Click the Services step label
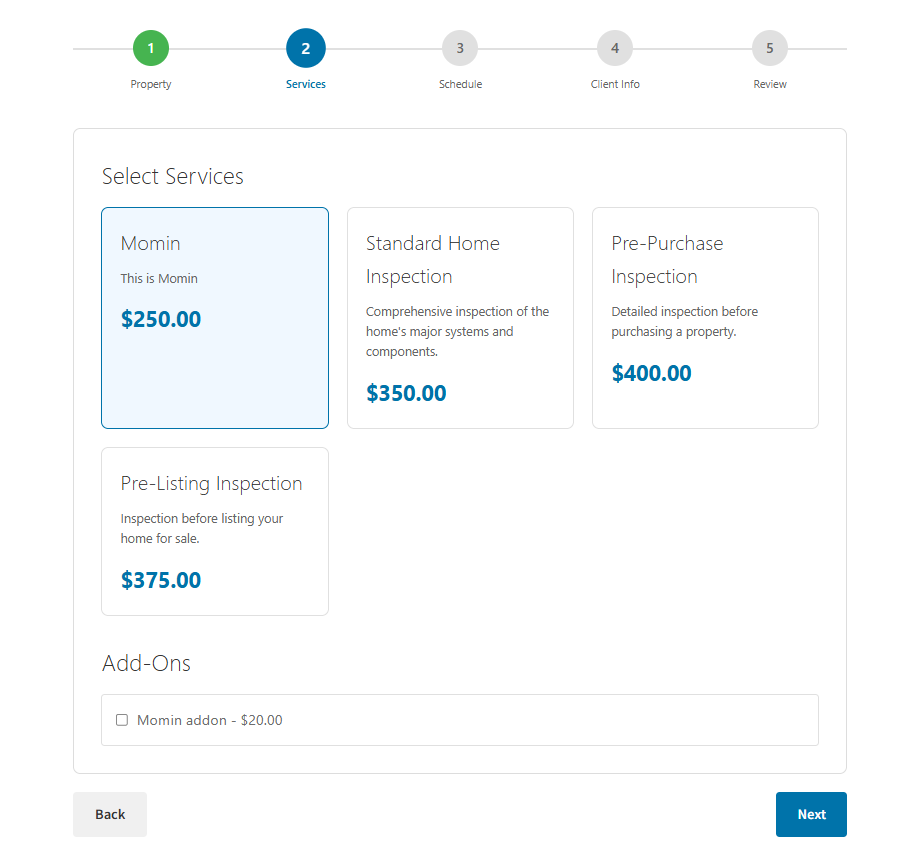This screenshot has height=845, width=919. click(306, 84)
